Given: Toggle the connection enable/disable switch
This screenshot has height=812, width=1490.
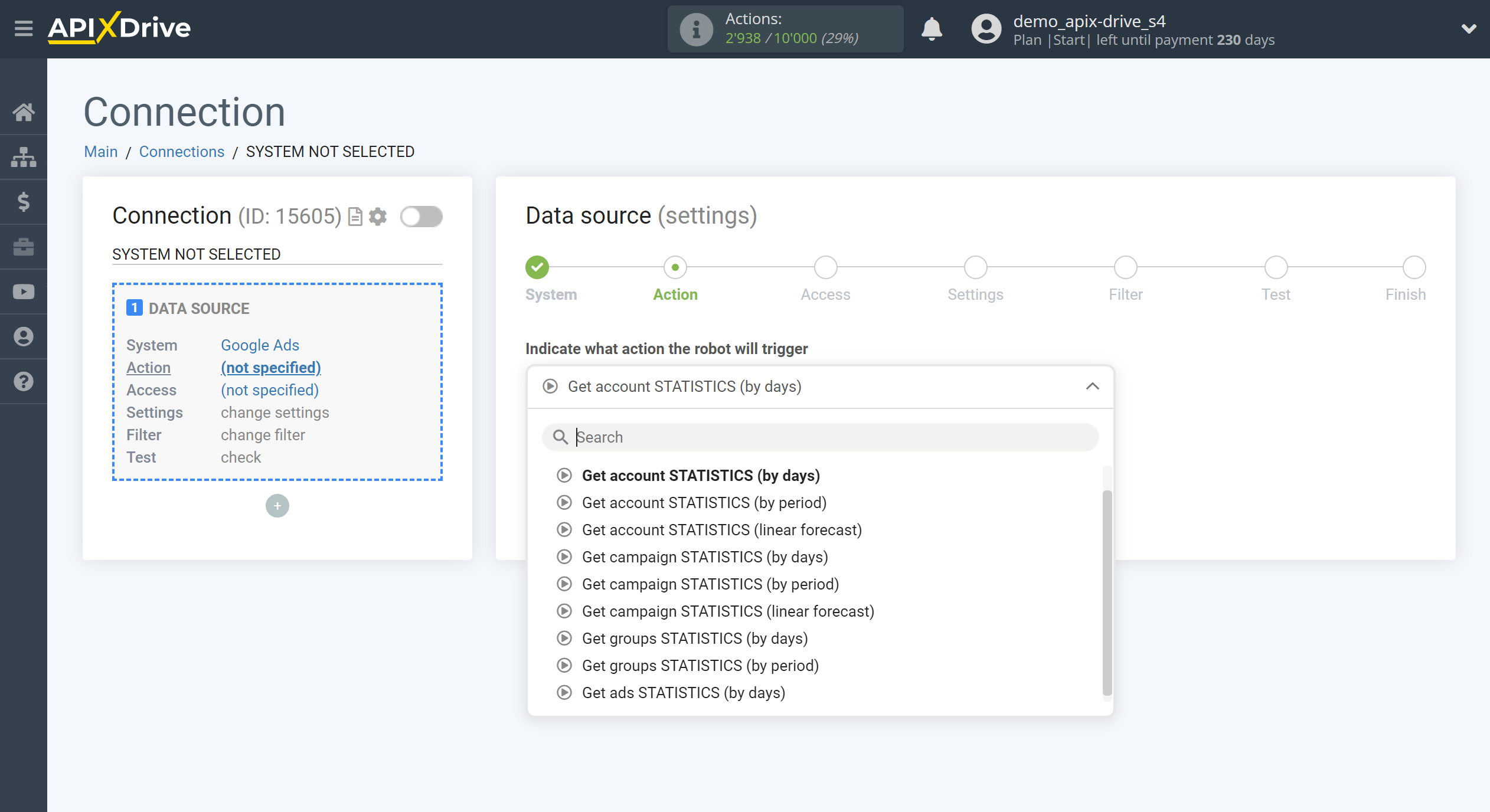Looking at the screenshot, I should 421,217.
